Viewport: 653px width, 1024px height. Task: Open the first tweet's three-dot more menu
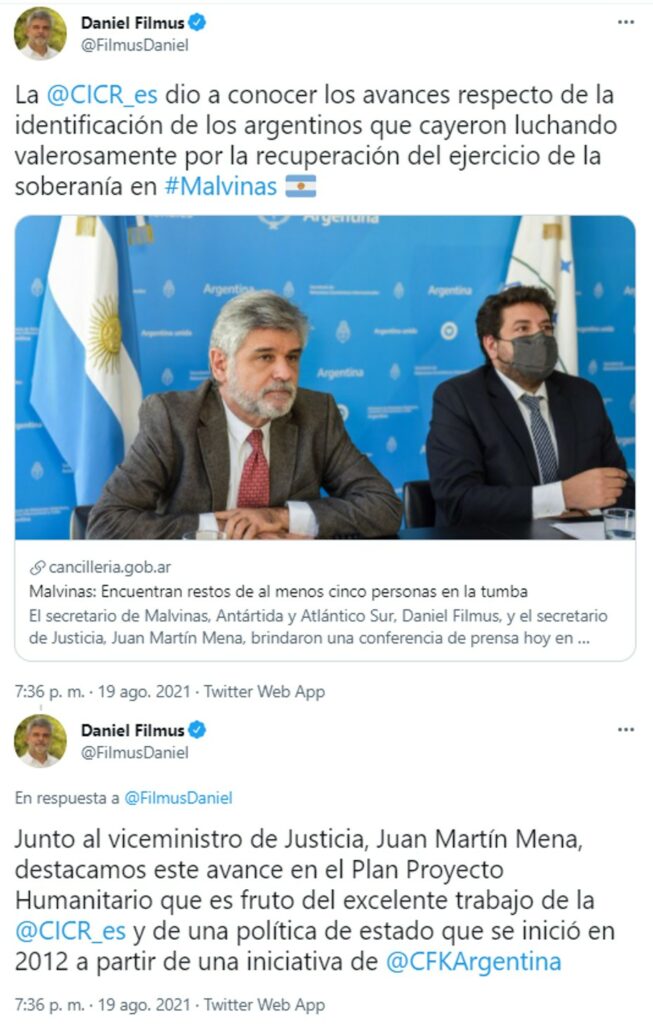(626, 22)
